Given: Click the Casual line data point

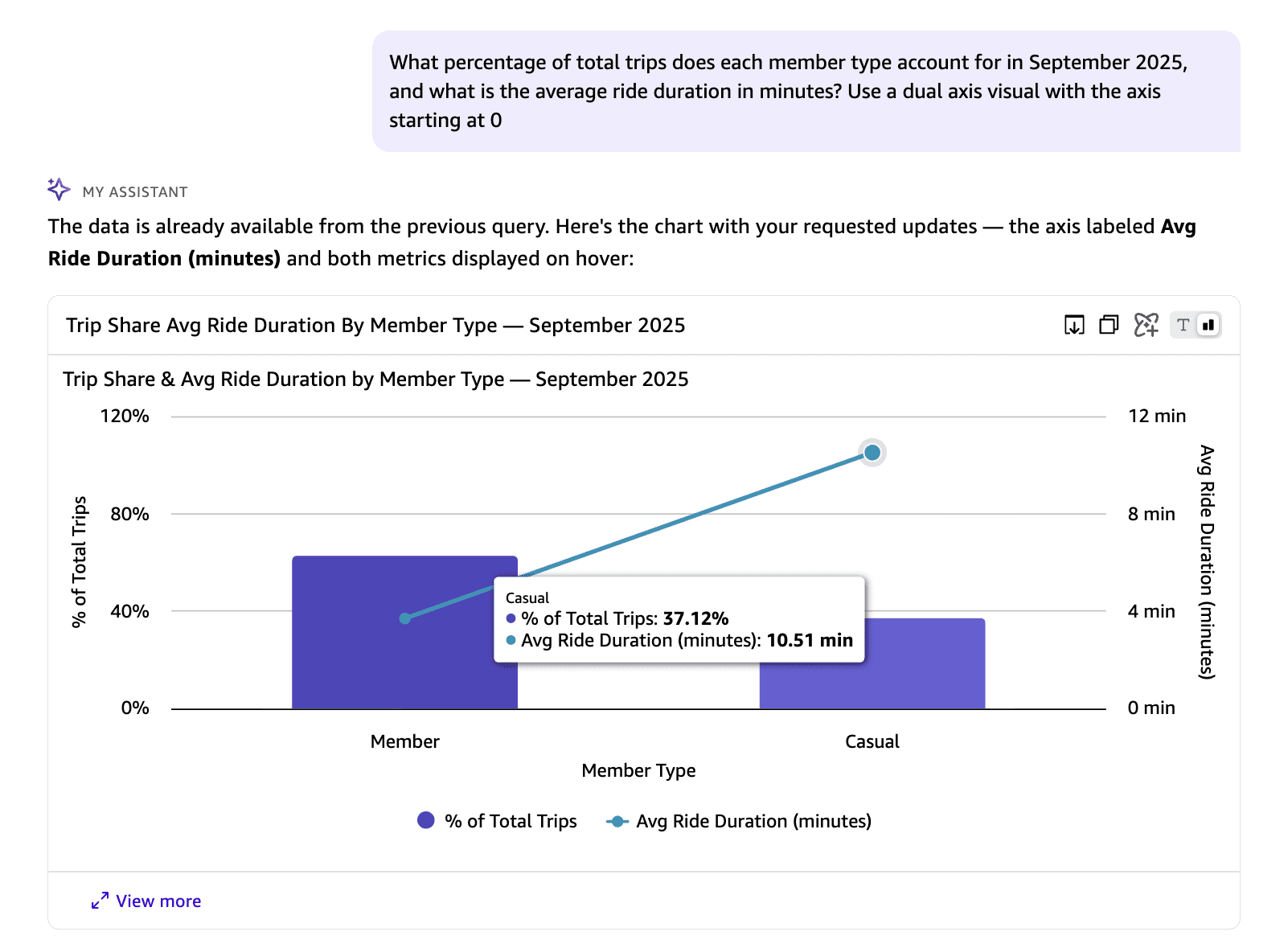Looking at the screenshot, I should point(872,453).
